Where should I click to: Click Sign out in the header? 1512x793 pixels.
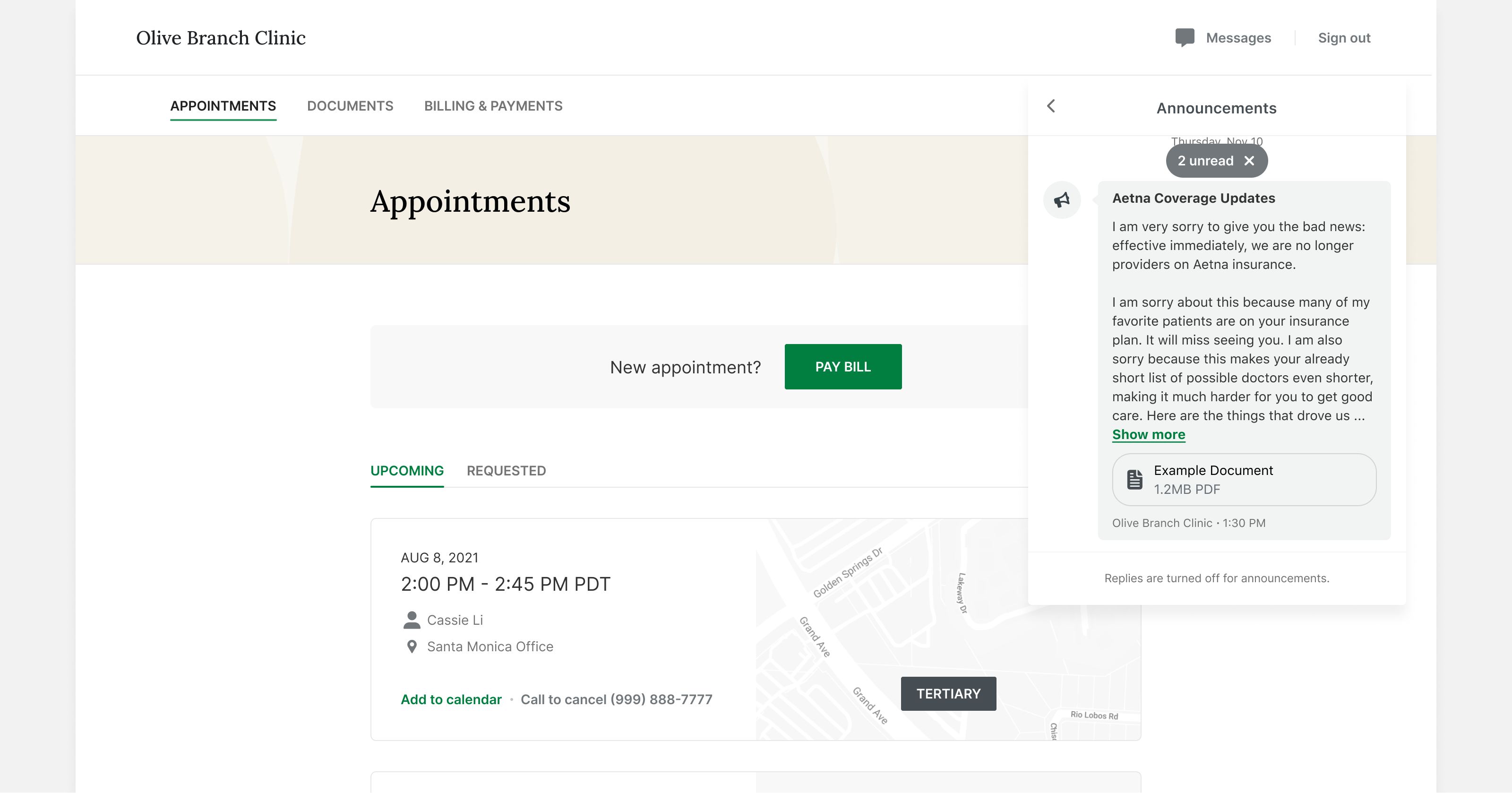point(1343,38)
